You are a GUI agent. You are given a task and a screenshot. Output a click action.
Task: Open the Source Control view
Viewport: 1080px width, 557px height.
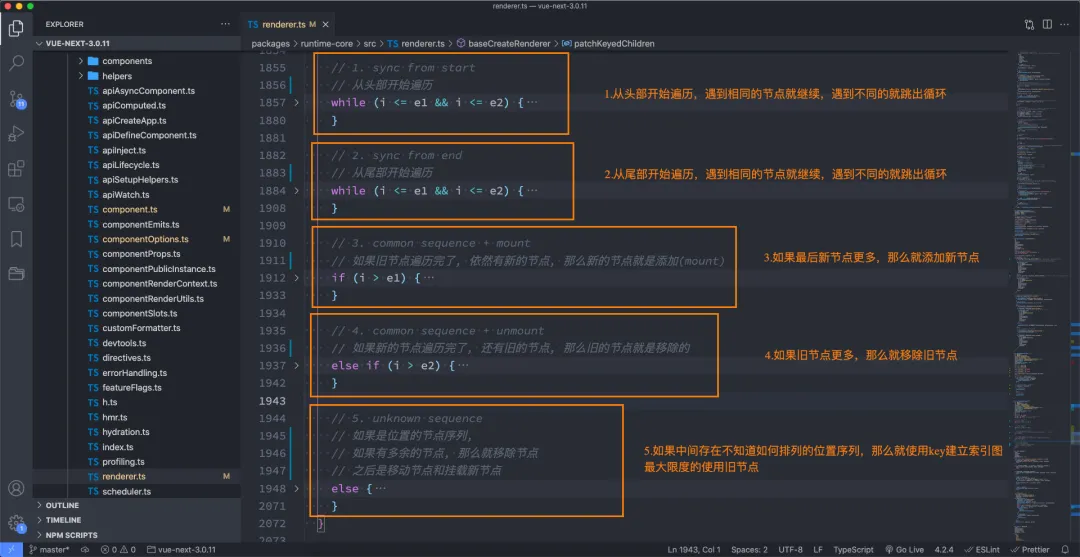point(16,98)
